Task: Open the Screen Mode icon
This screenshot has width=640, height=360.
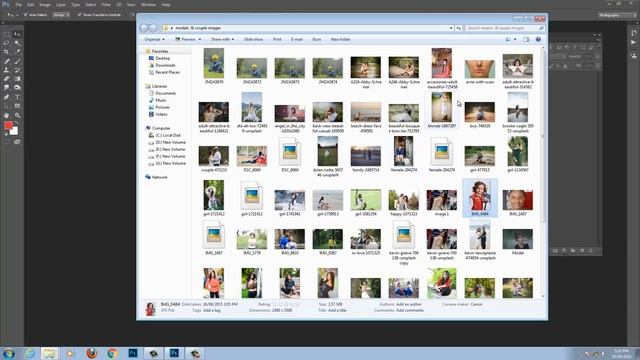Action: pyautogui.click(x=17, y=142)
